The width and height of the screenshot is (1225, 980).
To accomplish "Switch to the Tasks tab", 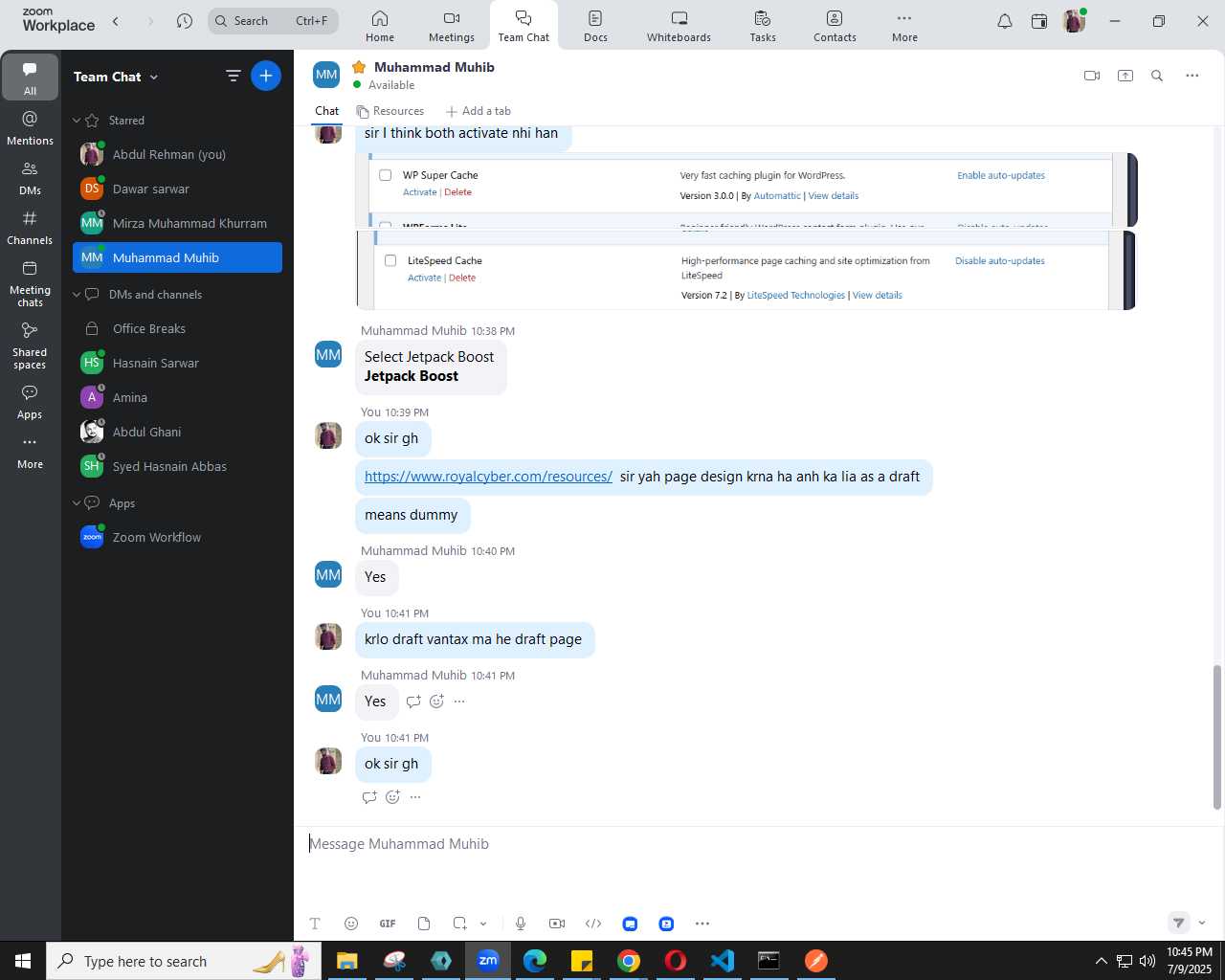I will pyautogui.click(x=763, y=26).
